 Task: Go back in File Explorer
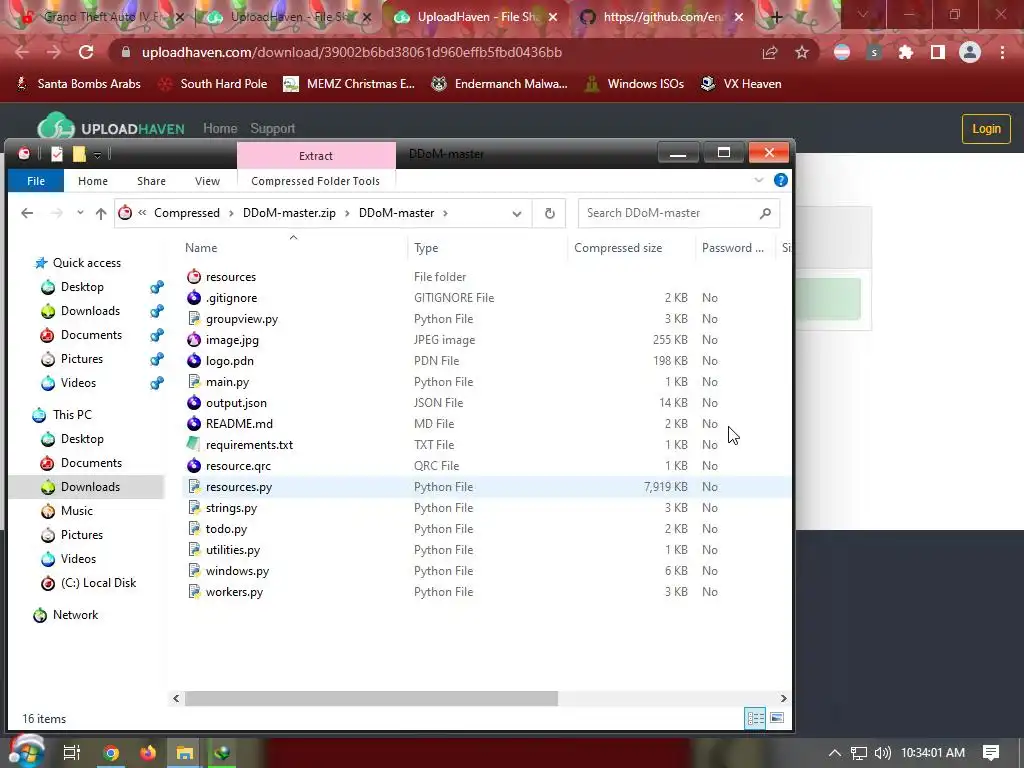click(27, 213)
